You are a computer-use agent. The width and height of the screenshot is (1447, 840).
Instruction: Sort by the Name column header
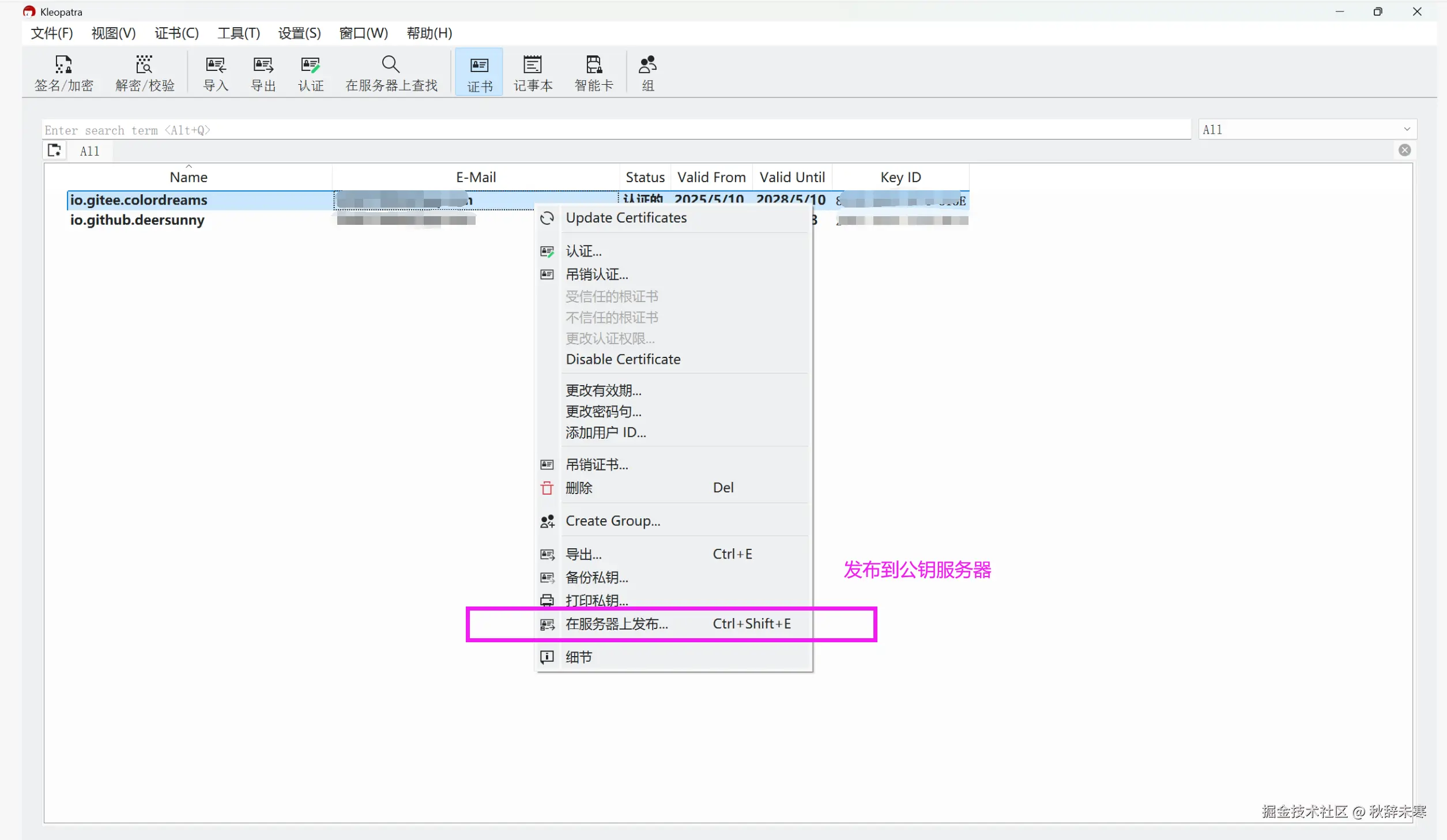[189, 177]
